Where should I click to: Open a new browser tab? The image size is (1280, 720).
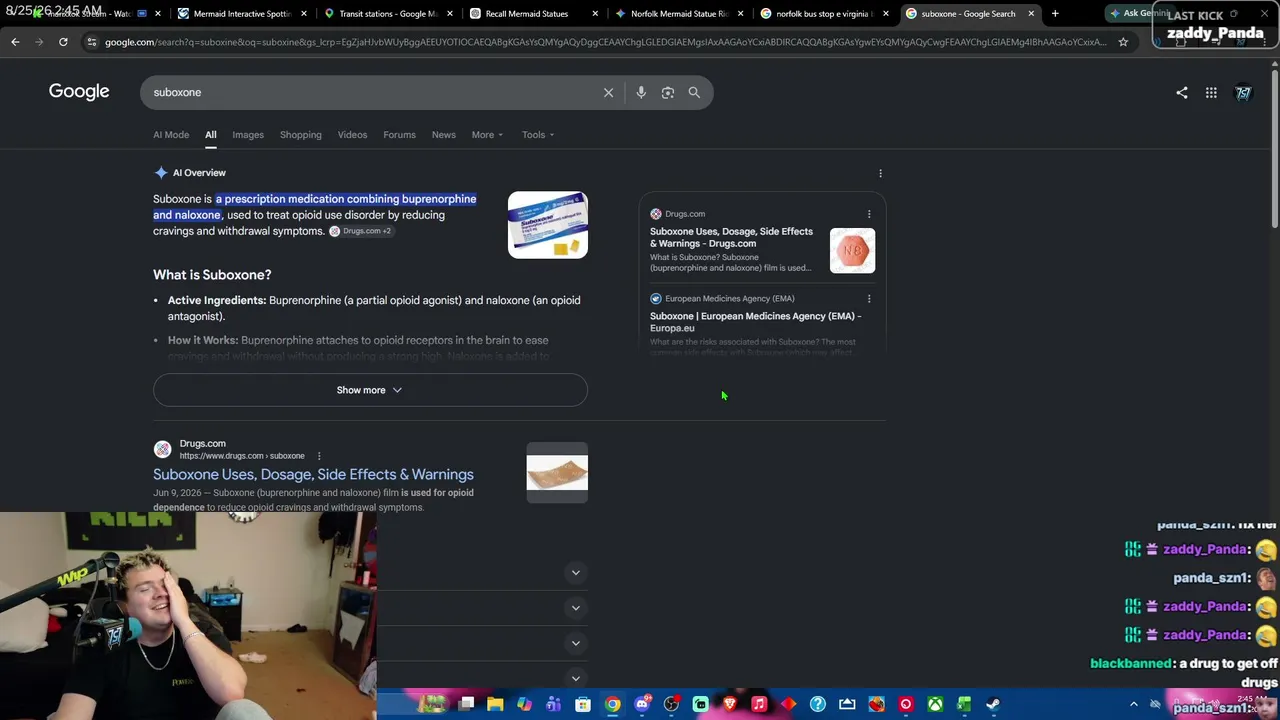click(1055, 14)
